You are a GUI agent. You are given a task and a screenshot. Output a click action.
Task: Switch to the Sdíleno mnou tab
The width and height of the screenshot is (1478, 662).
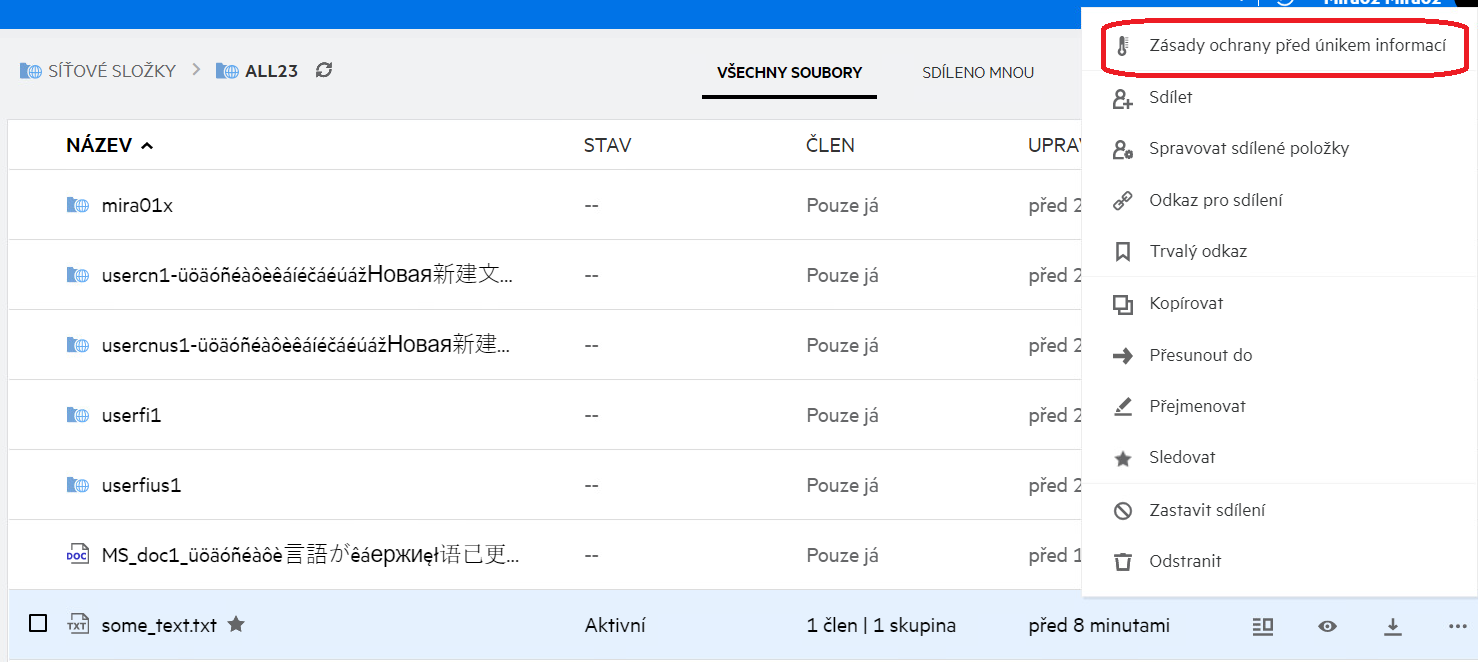tap(977, 72)
